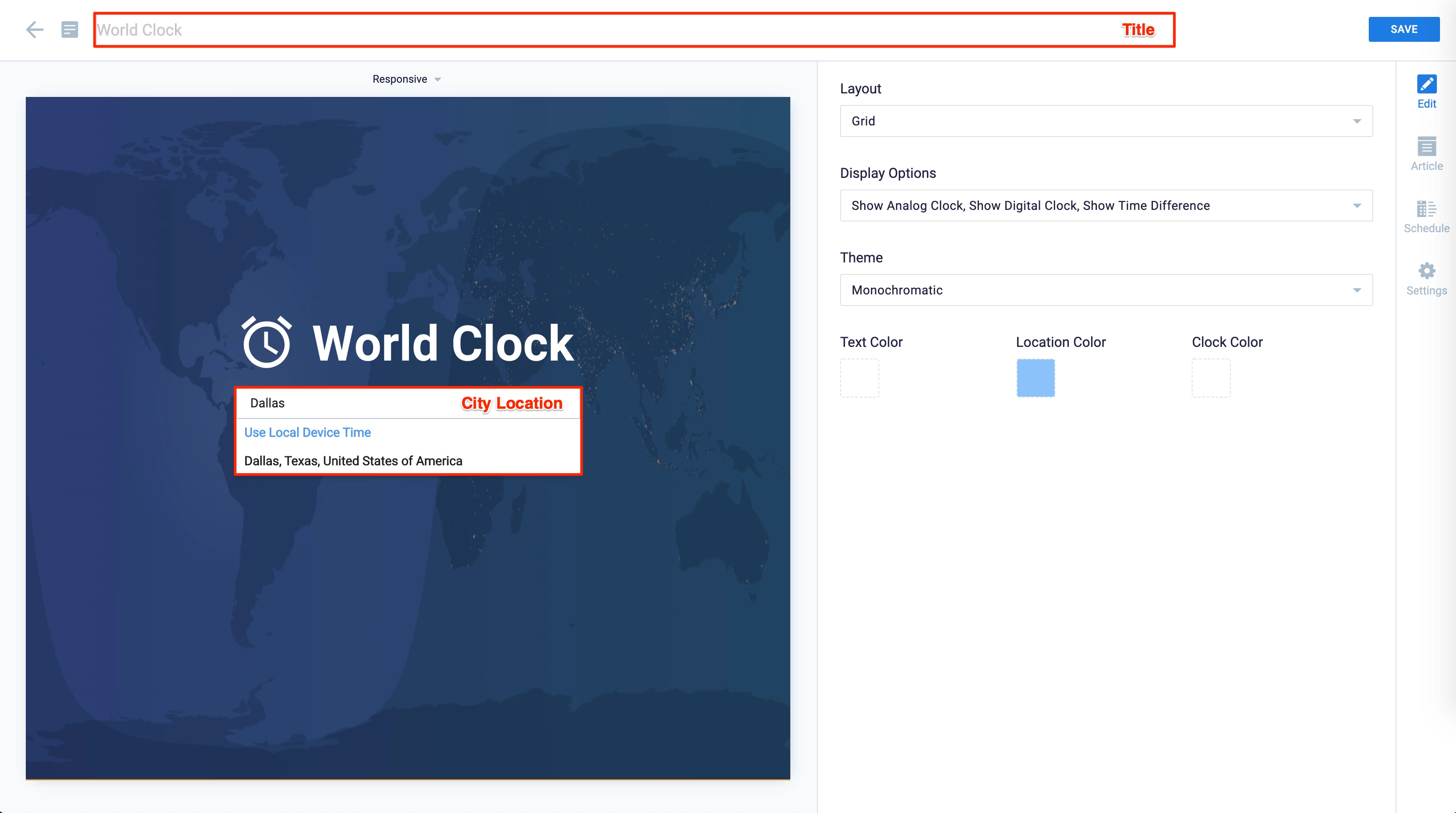Screen dimensions: 1456x813
Task: Click the SAVE button
Action: pyautogui.click(x=1403, y=29)
